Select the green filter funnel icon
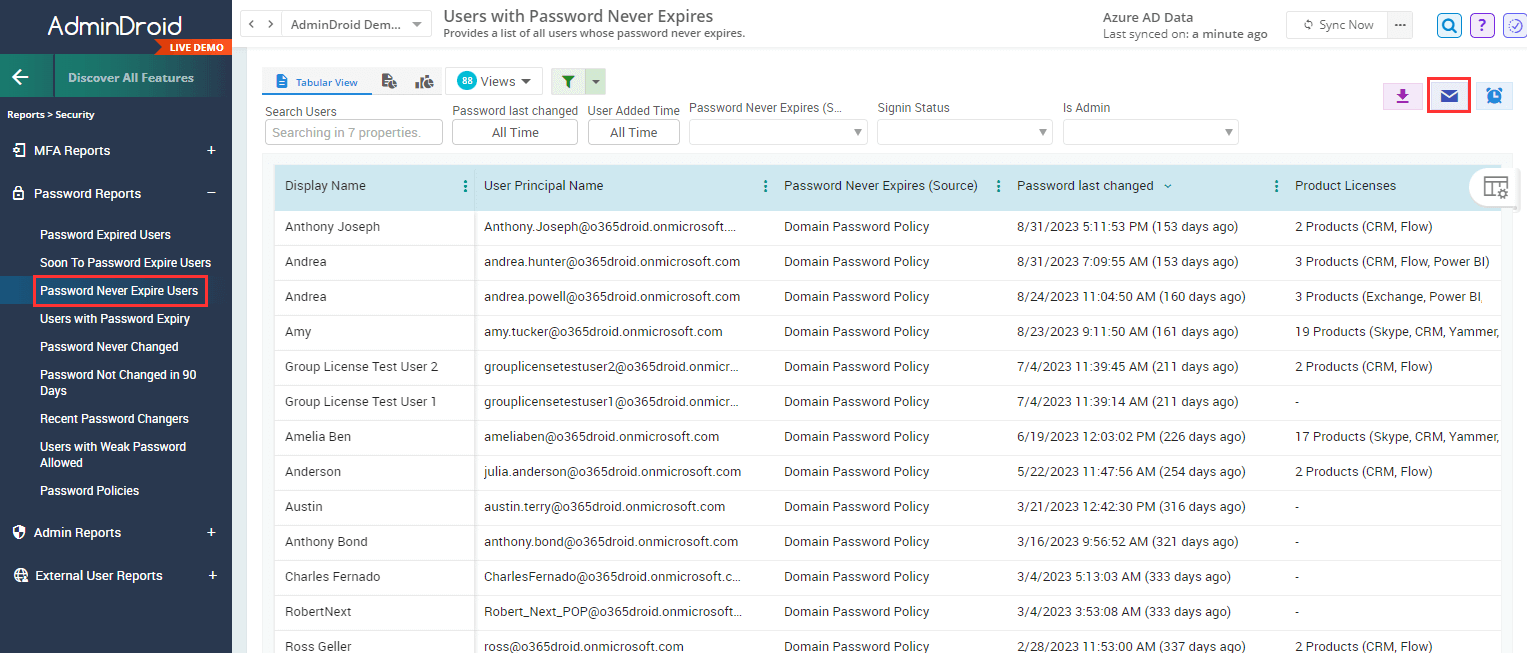 point(569,81)
